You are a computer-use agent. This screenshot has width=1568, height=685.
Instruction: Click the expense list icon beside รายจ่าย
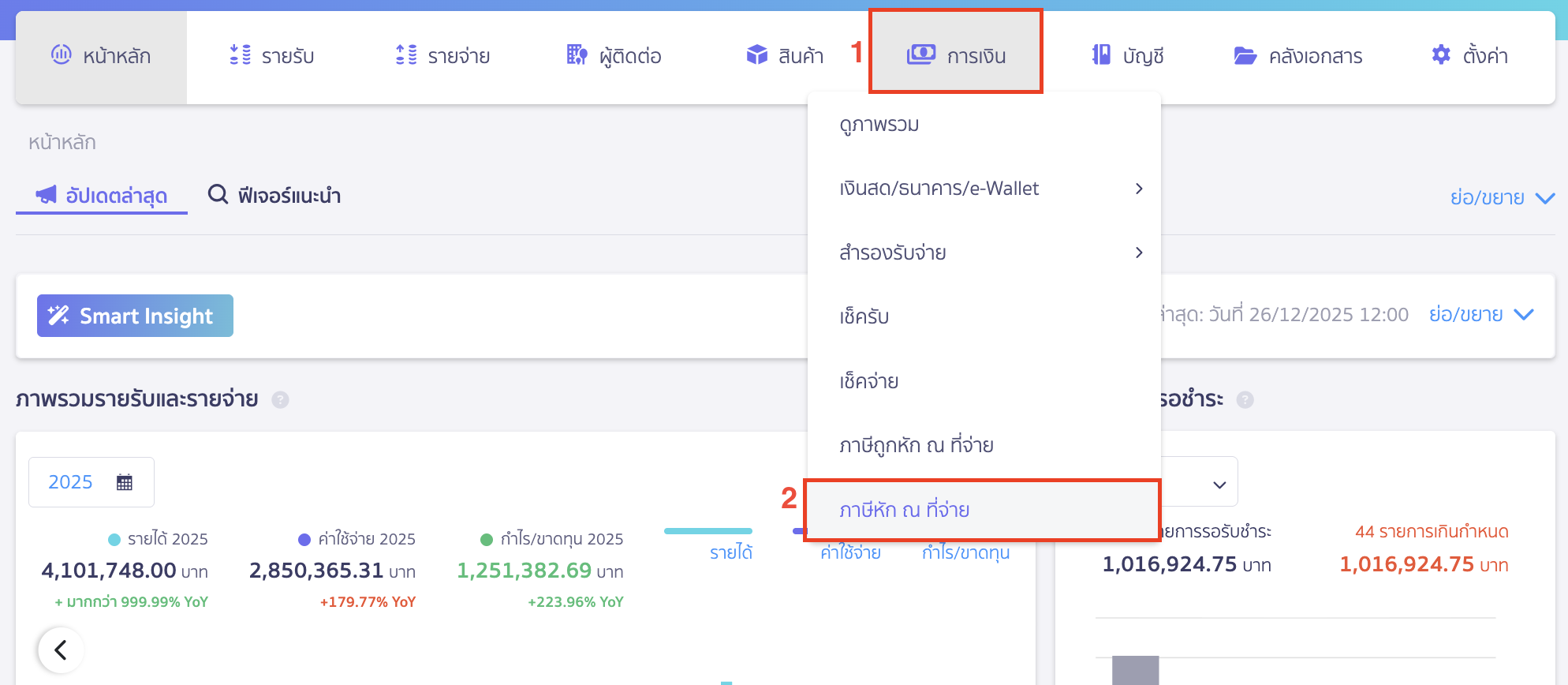point(406,54)
